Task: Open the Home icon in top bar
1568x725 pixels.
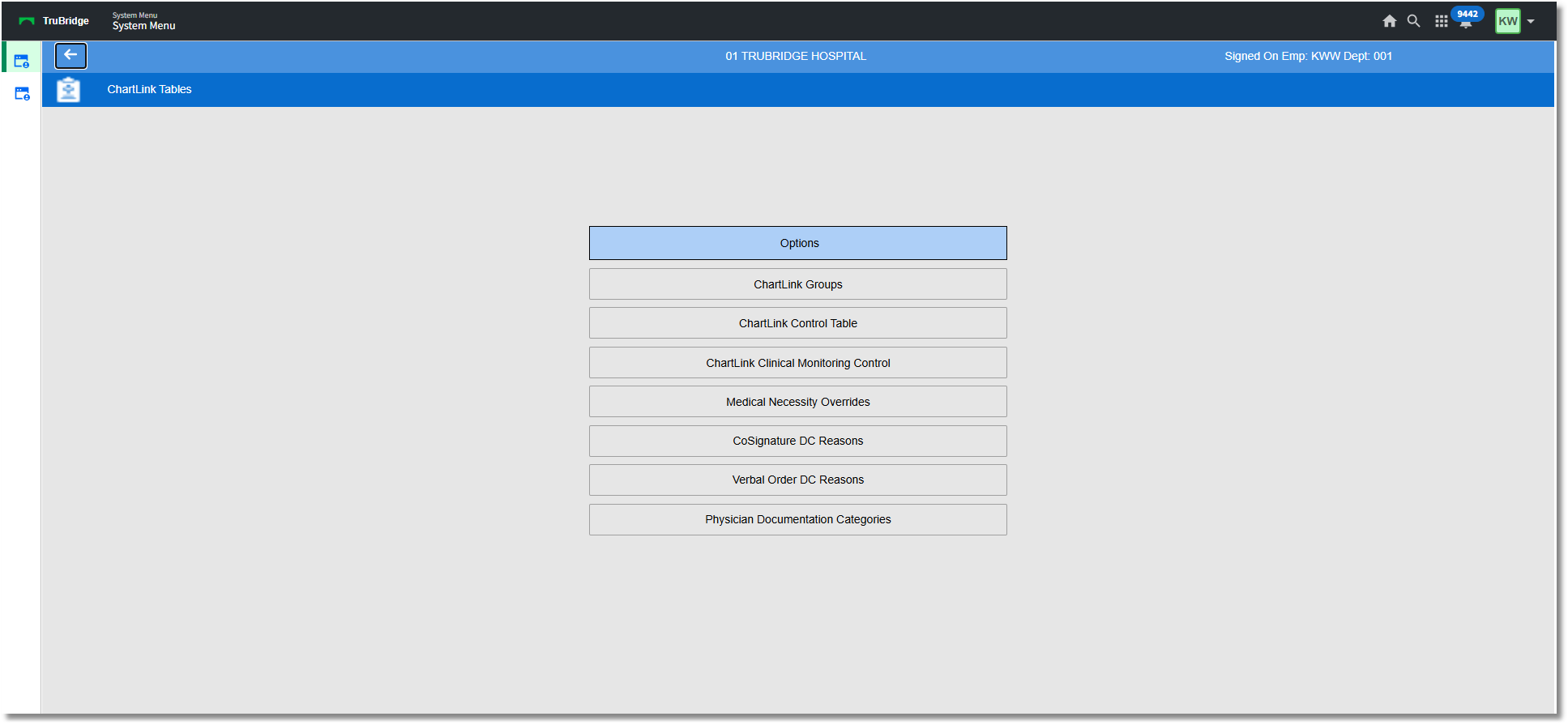Action: click(x=1389, y=21)
